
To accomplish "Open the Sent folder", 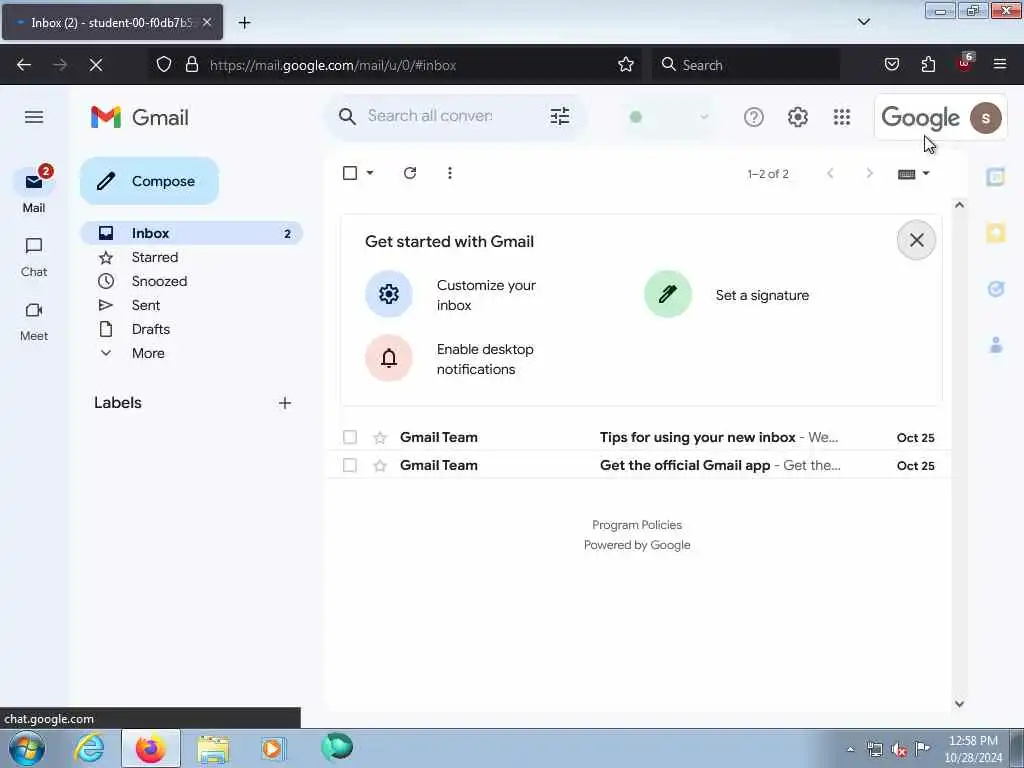I will point(146,305).
